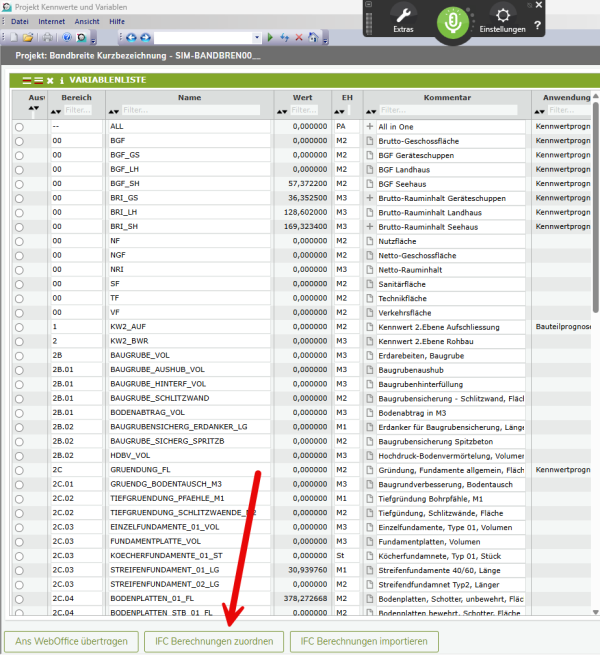Screen dimensions: 600x655
Task: Click the home icon in navigation toolbar
Action: (x=313, y=37)
